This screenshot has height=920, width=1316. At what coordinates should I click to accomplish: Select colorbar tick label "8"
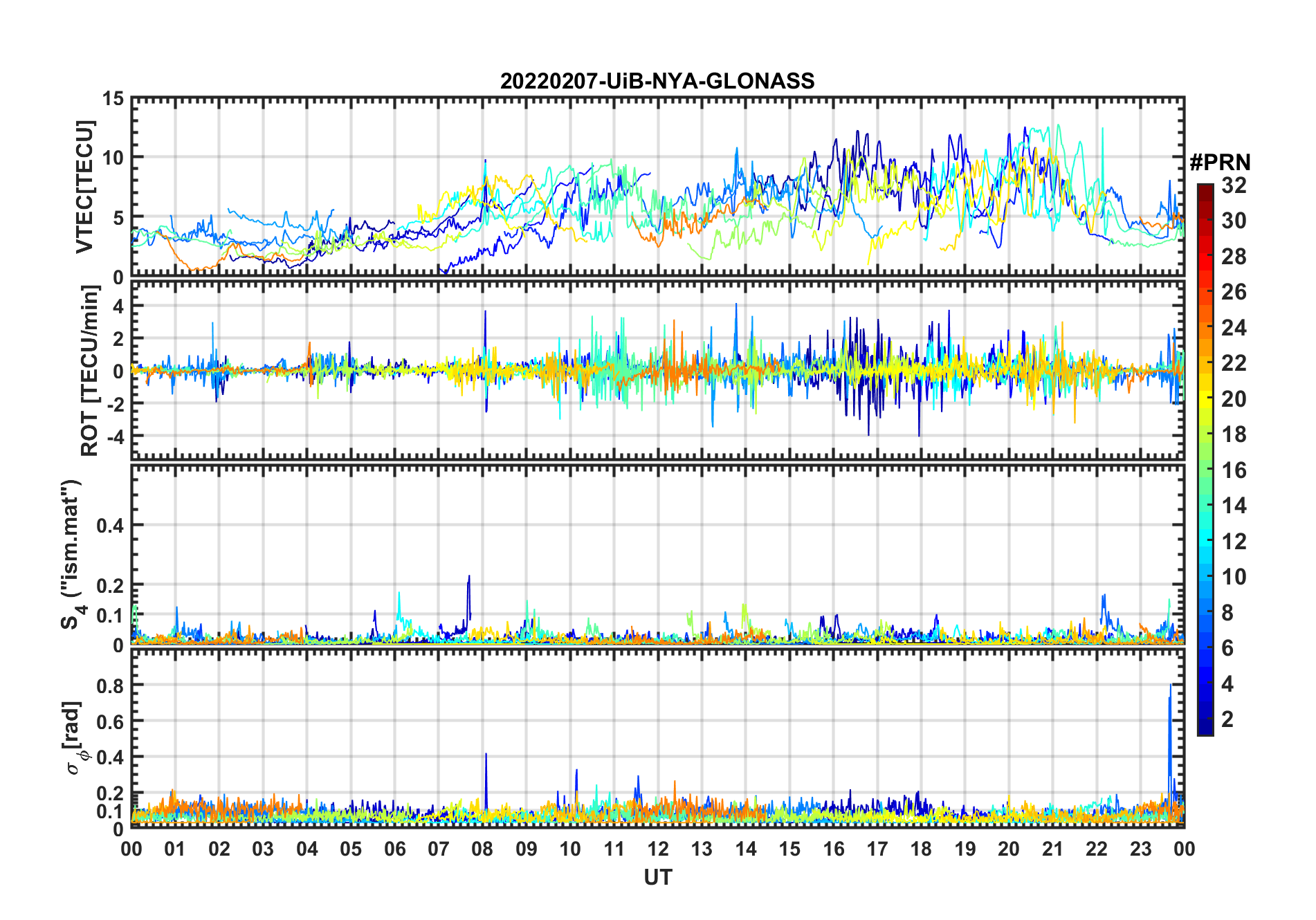coord(1228,613)
